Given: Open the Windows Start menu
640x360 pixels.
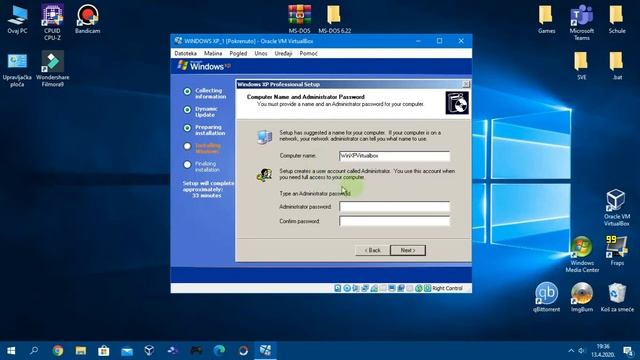Looking at the screenshot, I should coord(11,351).
